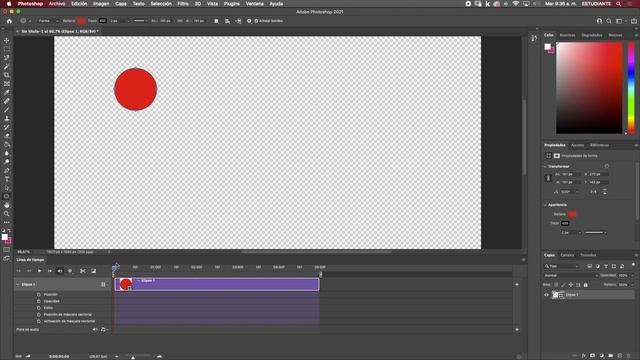The image size is (640, 360).
Task: Select the Rectangular Marquee tool
Action: [7, 49]
